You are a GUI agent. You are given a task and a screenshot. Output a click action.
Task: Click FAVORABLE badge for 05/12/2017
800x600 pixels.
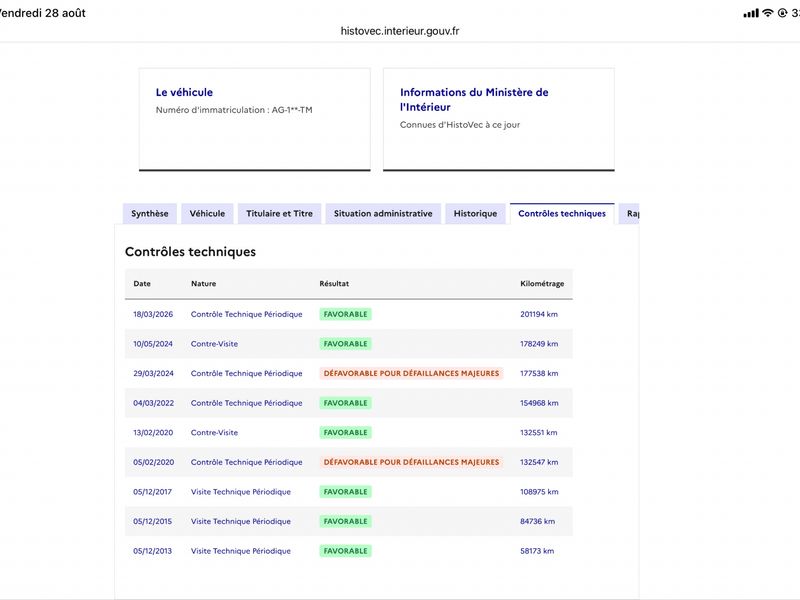pyautogui.click(x=345, y=492)
